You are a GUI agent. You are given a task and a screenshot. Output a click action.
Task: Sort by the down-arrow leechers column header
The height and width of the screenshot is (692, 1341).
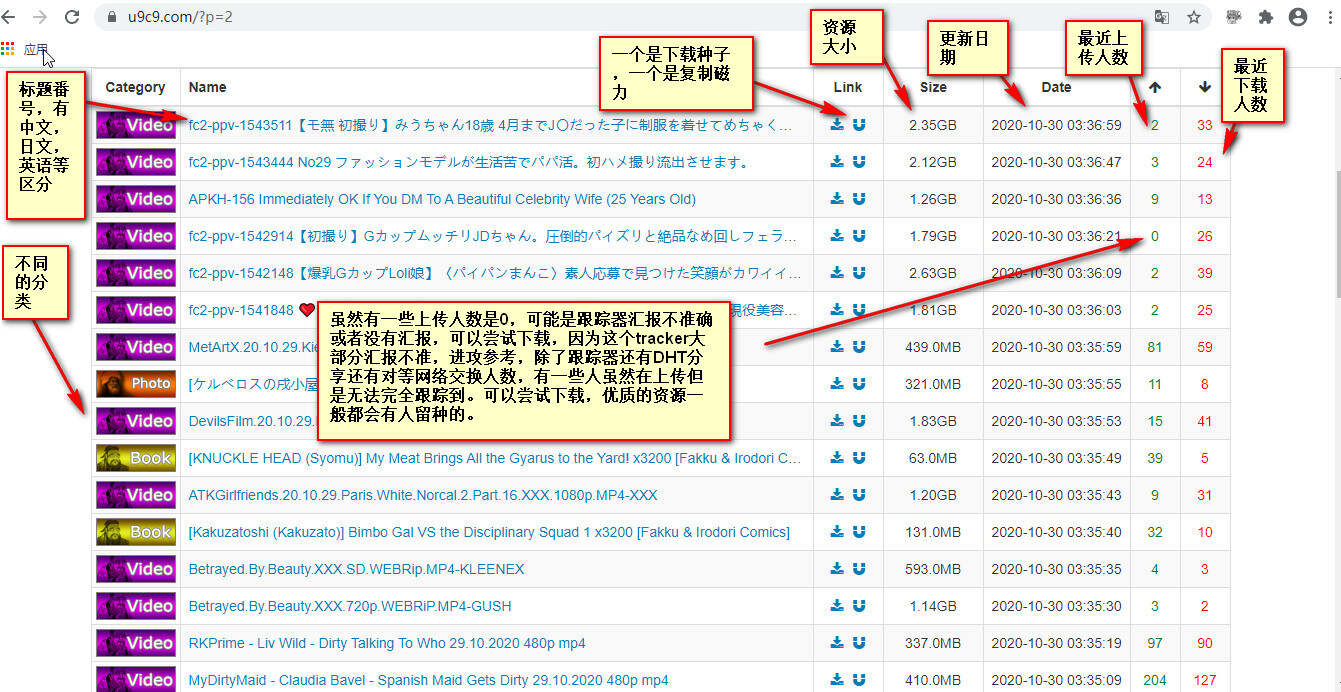(x=1205, y=87)
